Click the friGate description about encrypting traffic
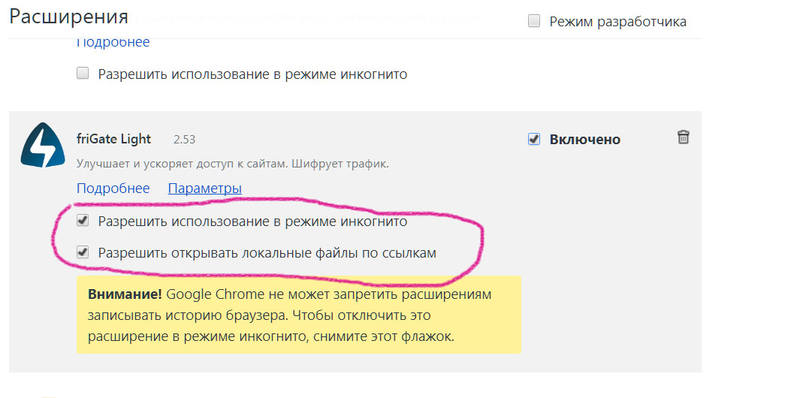800x398 pixels. point(233,164)
